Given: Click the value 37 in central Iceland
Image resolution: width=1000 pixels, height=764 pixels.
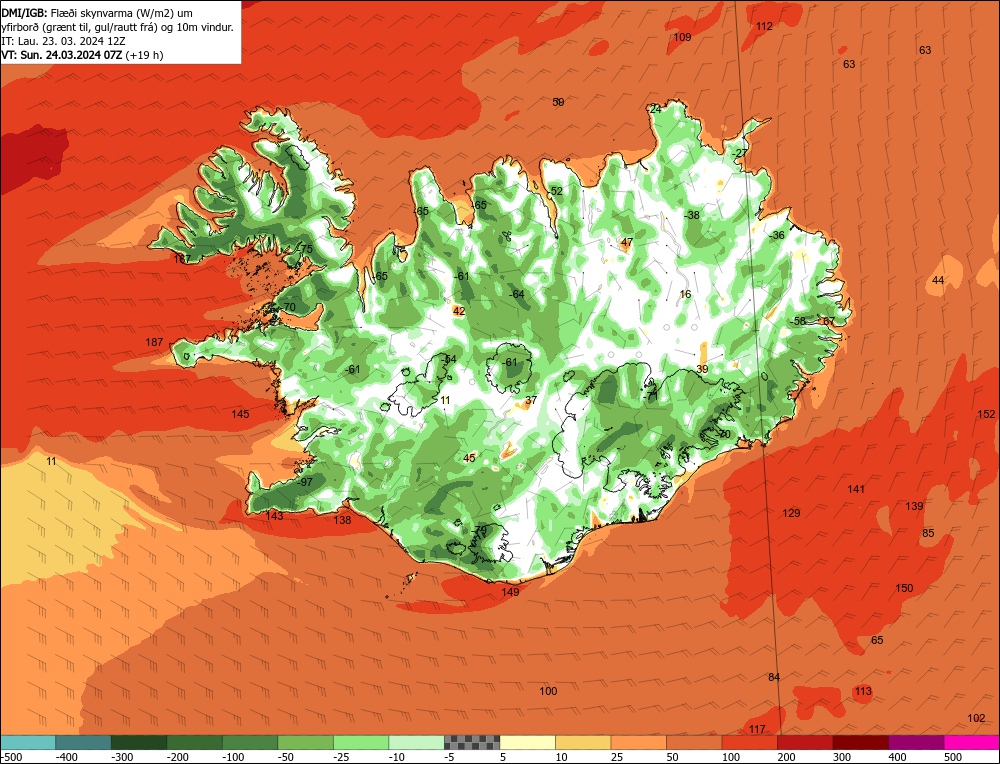Looking at the screenshot, I should click(531, 400).
